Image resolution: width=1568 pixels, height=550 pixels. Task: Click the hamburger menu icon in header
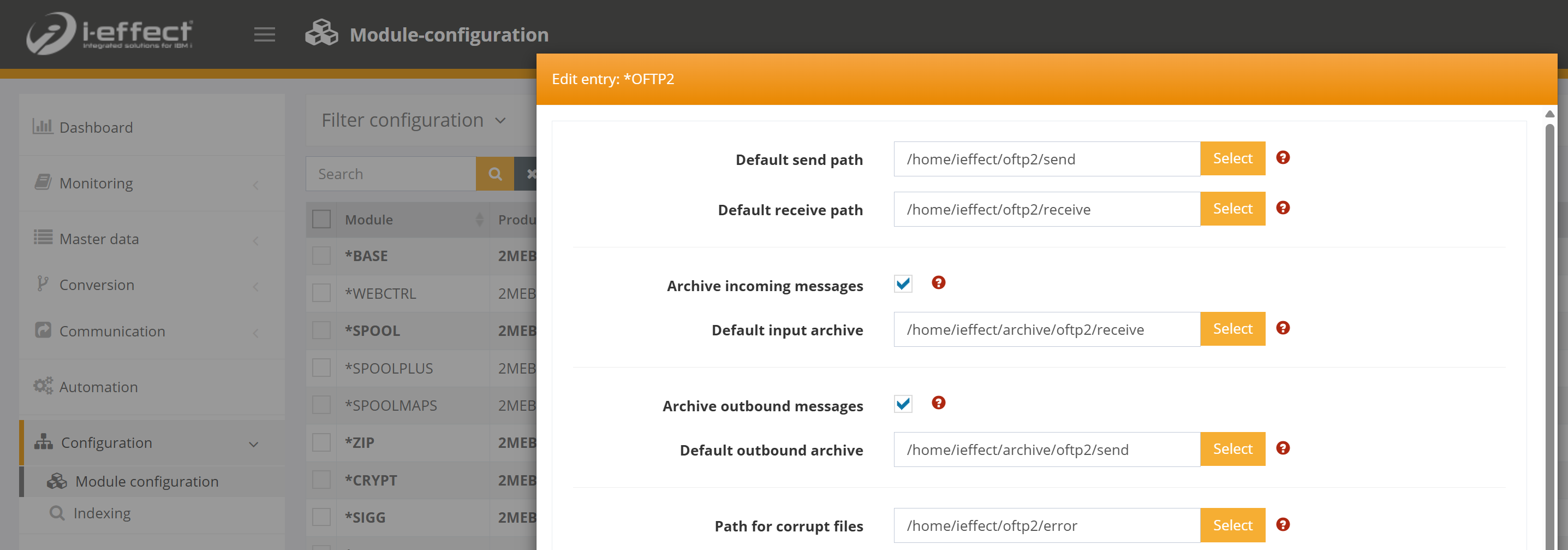pos(264,35)
